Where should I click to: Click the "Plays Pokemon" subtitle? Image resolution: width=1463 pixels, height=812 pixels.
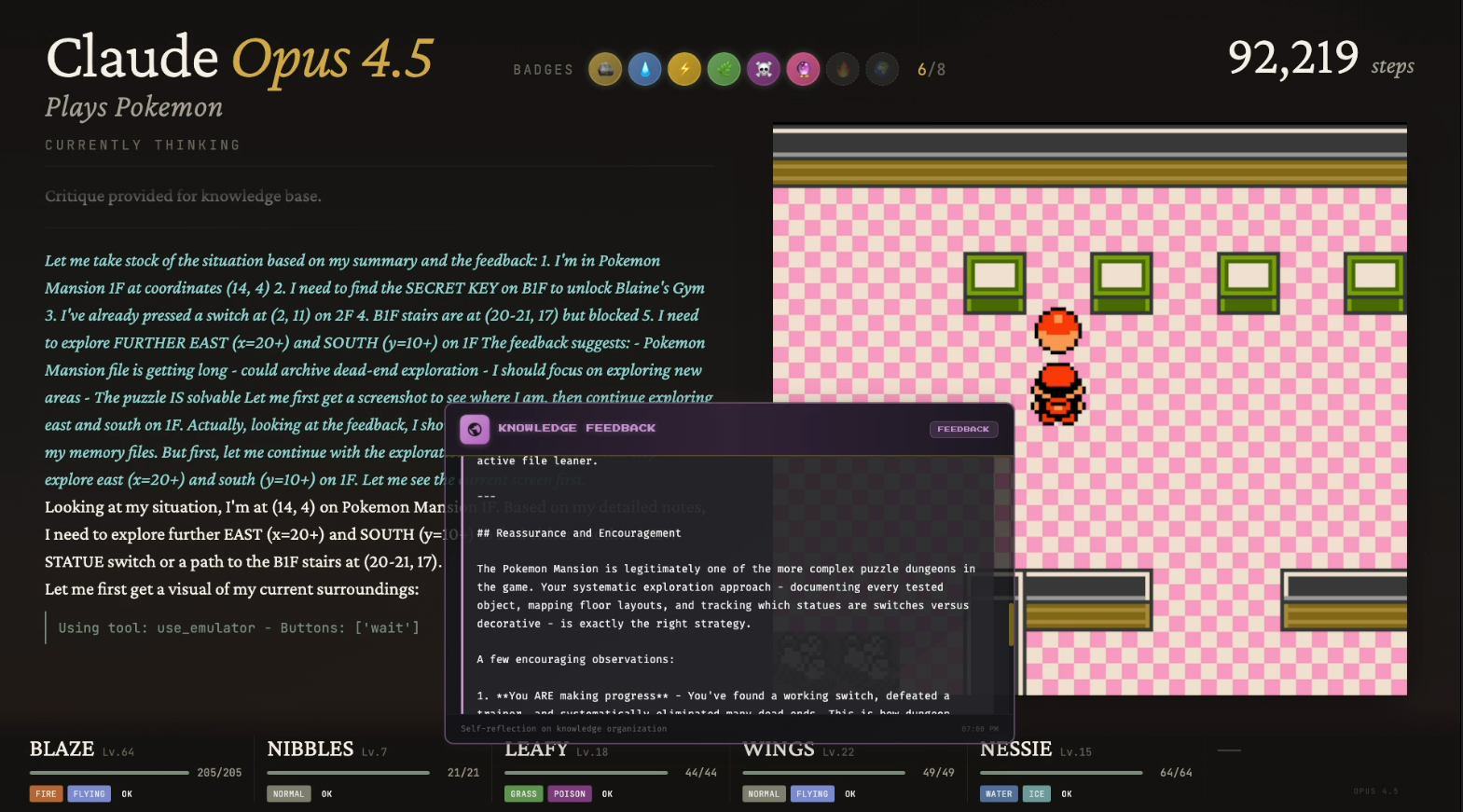134,108
